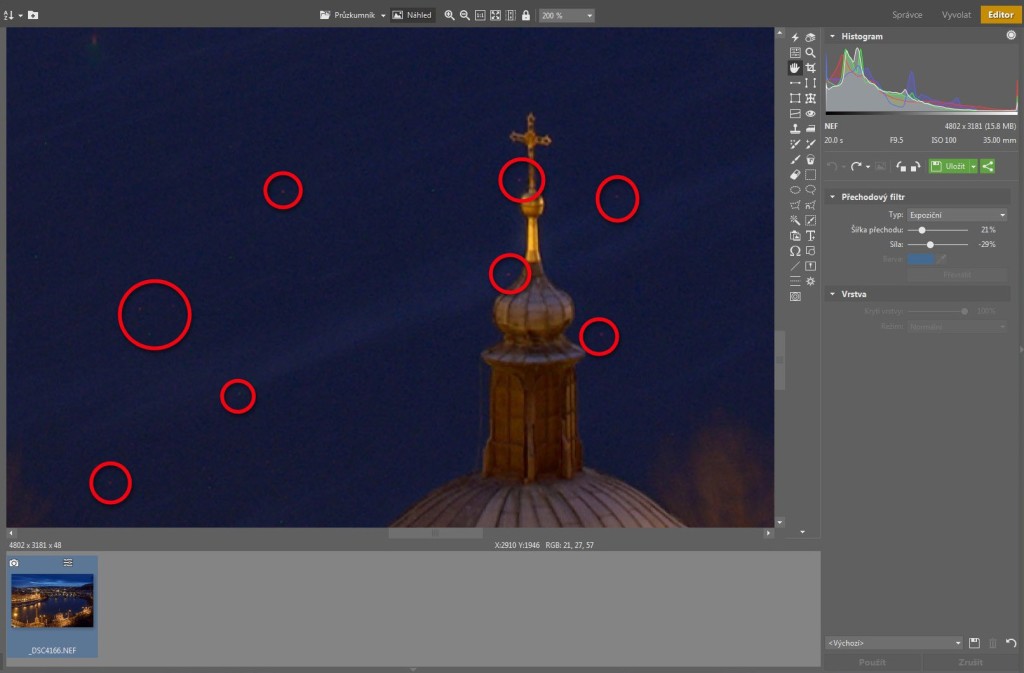This screenshot has width=1024, height=673.
Task: Select the Insert Text tool
Action: pyautogui.click(x=810, y=236)
